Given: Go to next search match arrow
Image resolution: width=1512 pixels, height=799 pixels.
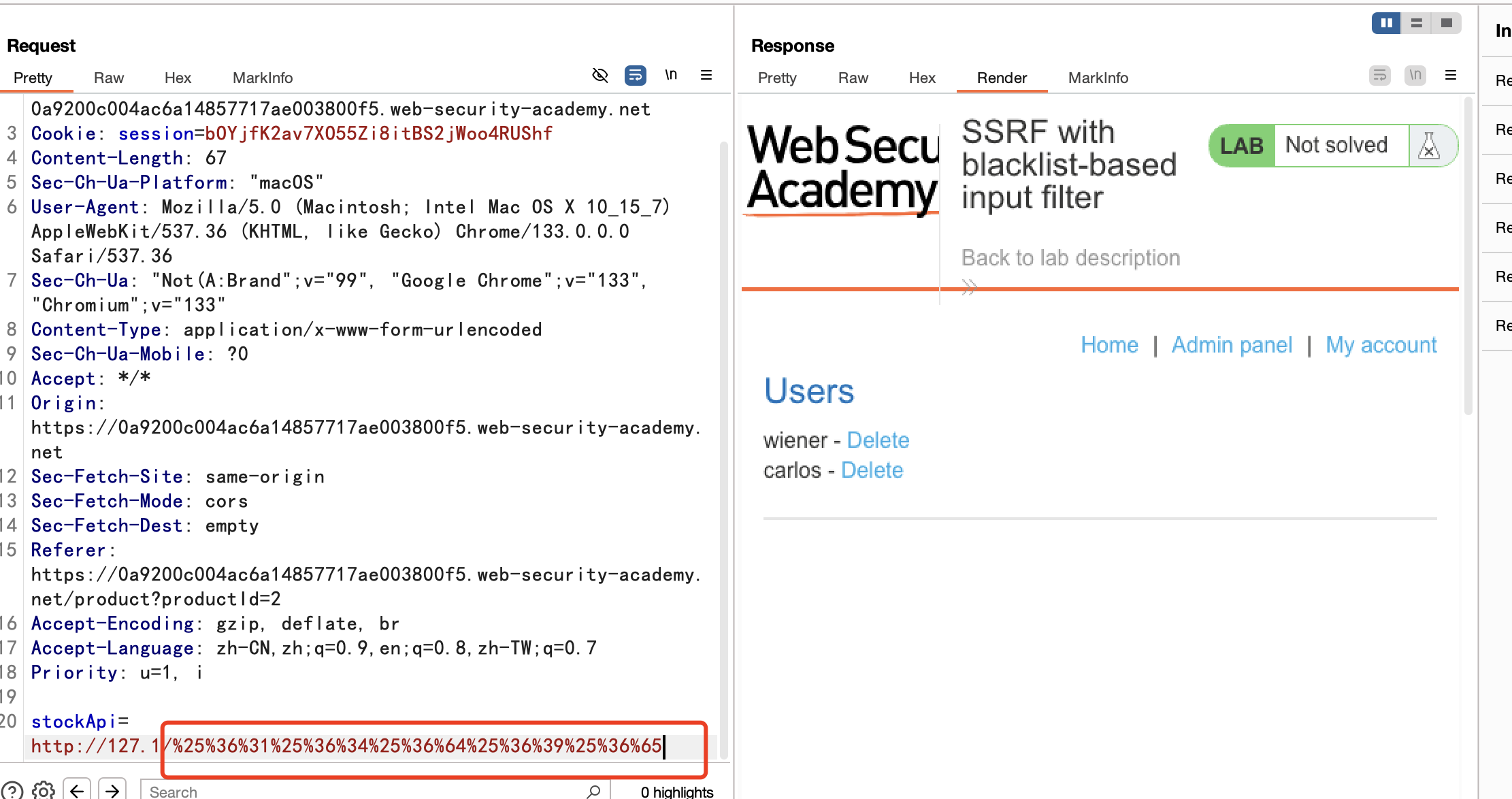Looking at the screenshot, I should click(112, 790).
